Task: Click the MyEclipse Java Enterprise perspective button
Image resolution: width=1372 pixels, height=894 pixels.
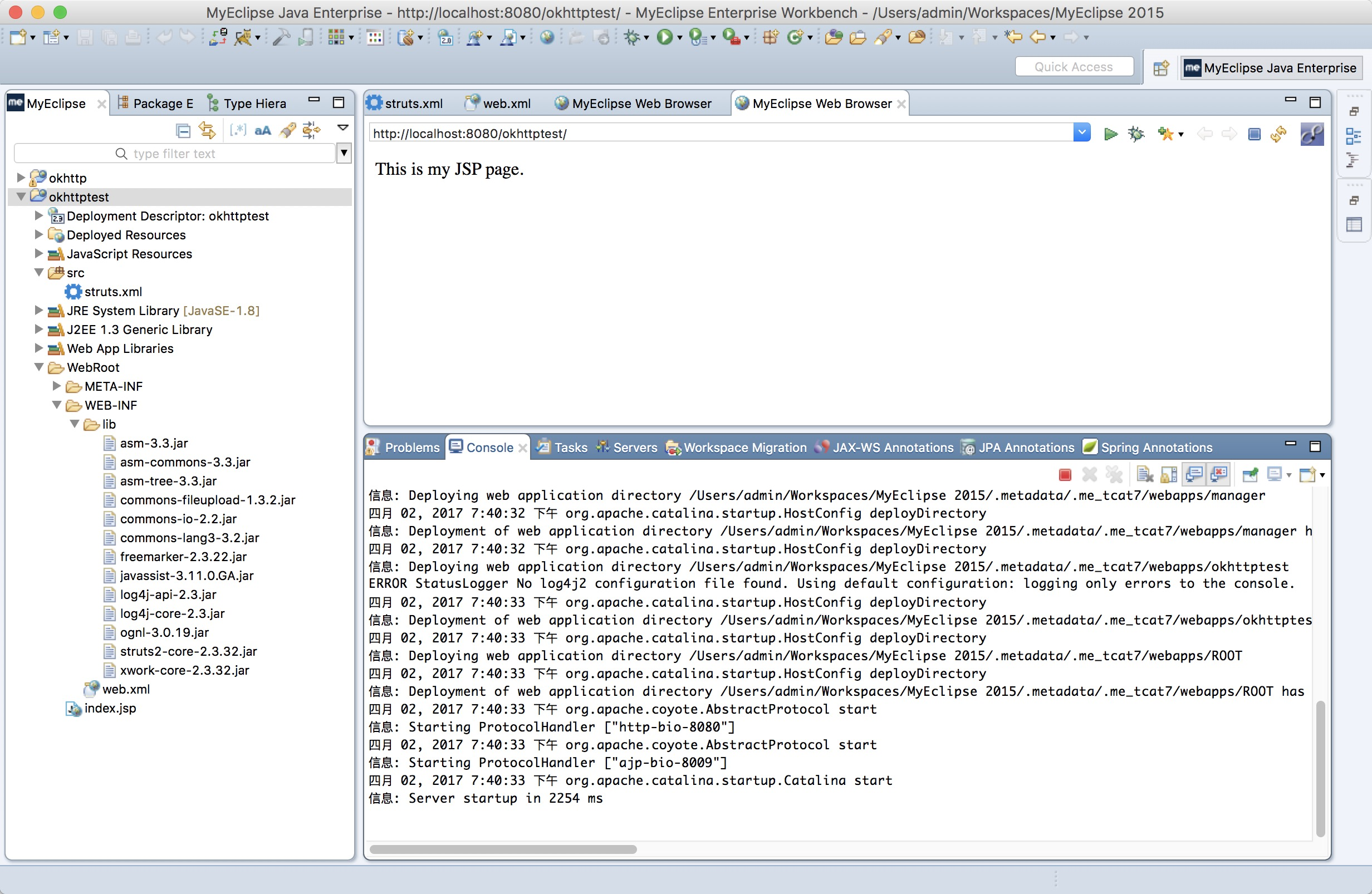Action: [x=1271, y=68]
